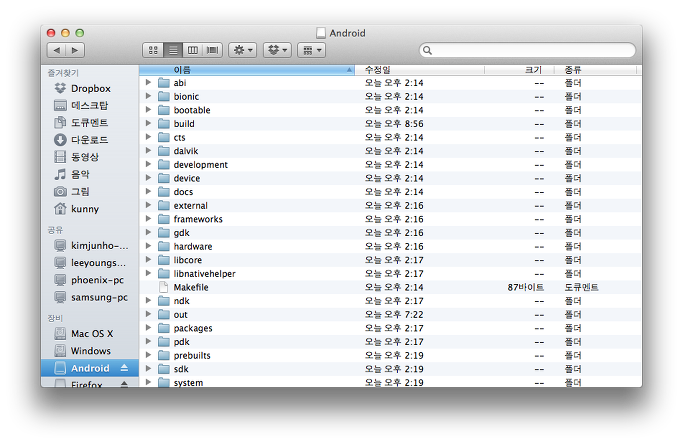683x444 pixels.
Task: Sort by the 크기 column header
Action: 520,70
